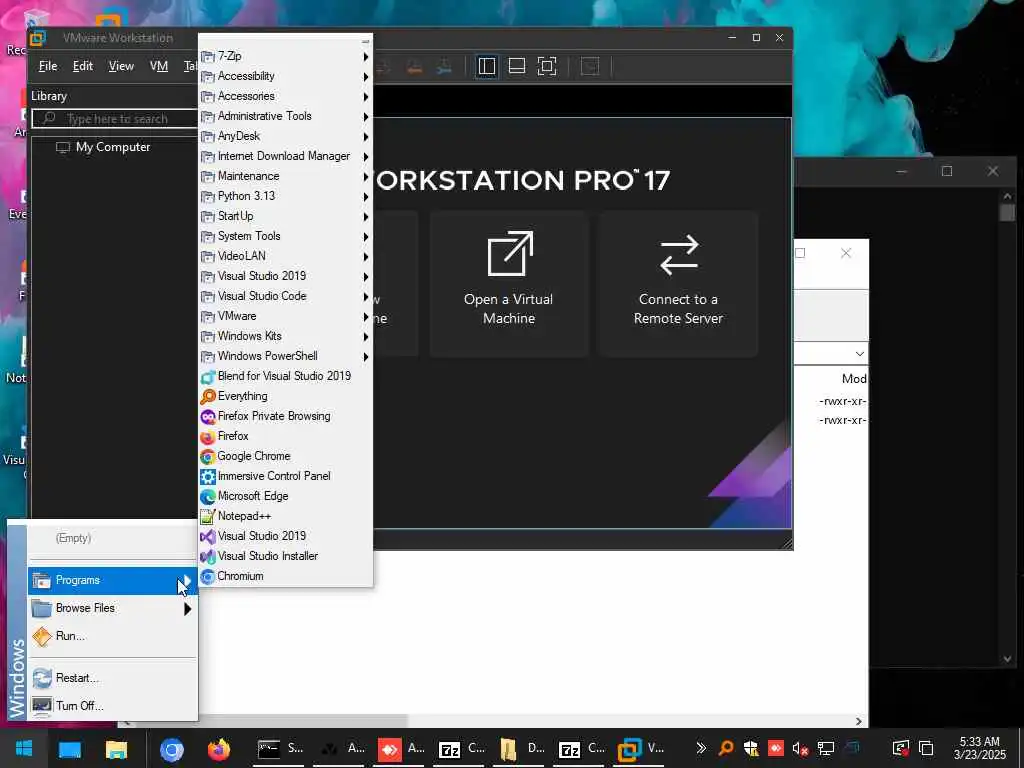This screenshot has width=1024, height=768.
Task: Switch to the VMware Workstation taskbar button
Action: pos(641,749)
